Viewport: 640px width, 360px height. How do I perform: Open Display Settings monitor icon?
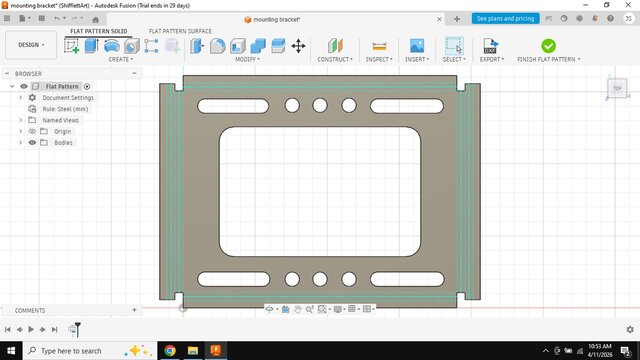(338, 309)
